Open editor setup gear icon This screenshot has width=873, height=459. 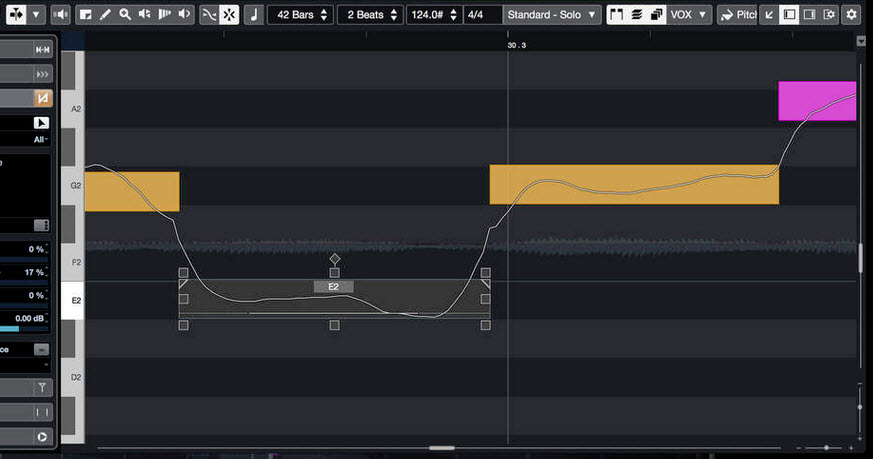(x=851, y=15)
